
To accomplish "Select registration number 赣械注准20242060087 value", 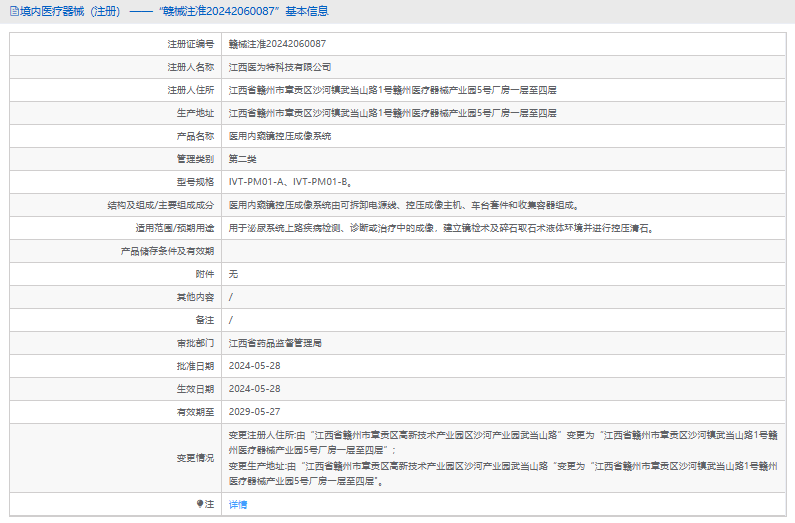I will 277,44.
